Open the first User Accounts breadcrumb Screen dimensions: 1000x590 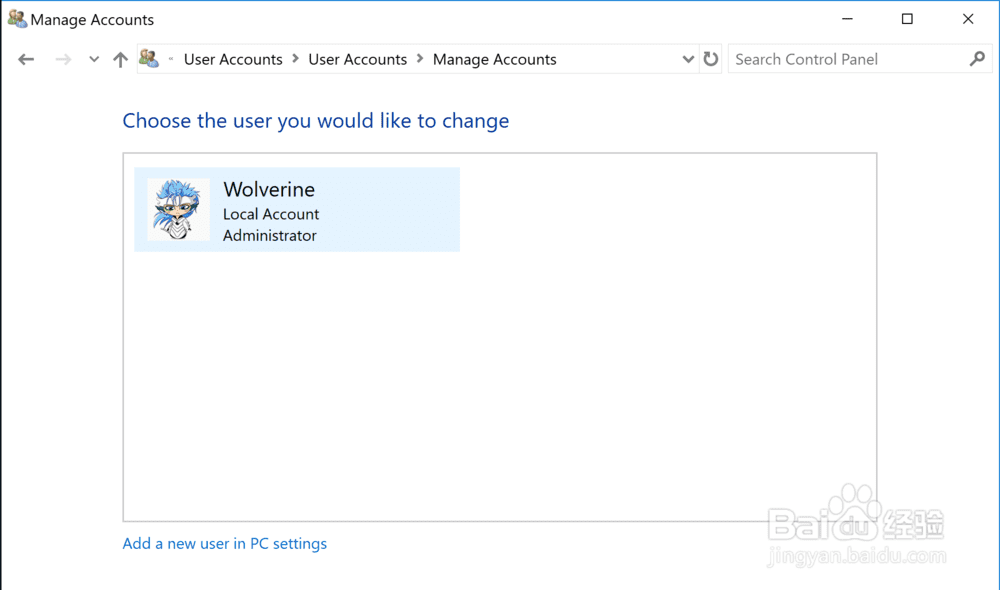click(233, 59)
